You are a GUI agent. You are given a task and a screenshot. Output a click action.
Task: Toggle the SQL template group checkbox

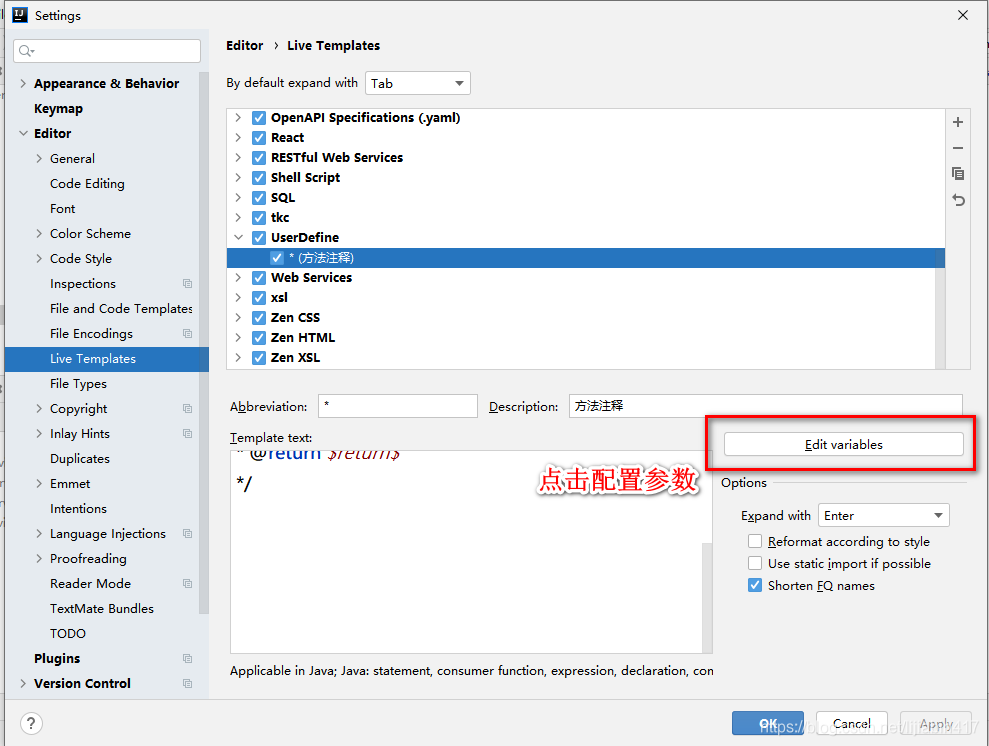[x=259, y=198]
